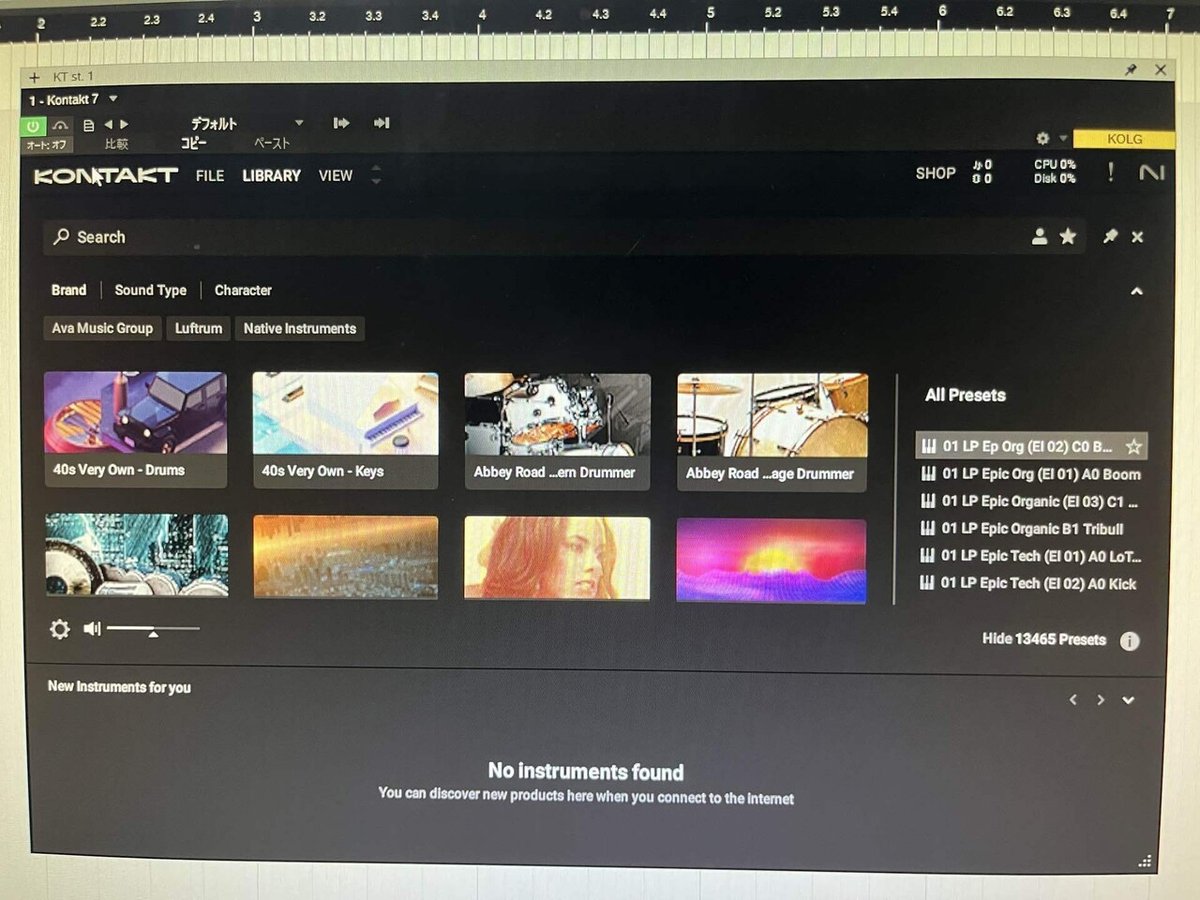Click the 比較 compare button
1200x900 pixels.
(116, 144)
